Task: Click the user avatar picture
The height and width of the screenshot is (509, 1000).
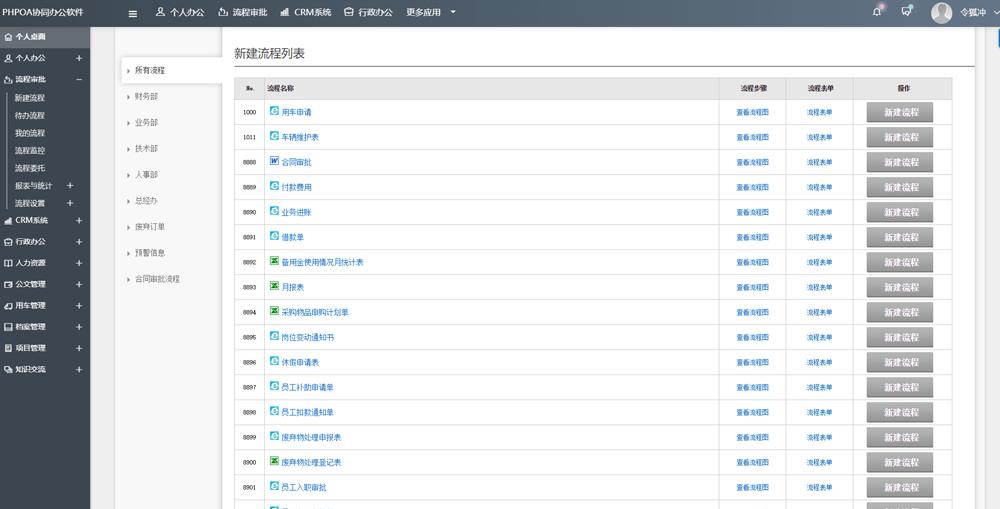Action: 941,13
